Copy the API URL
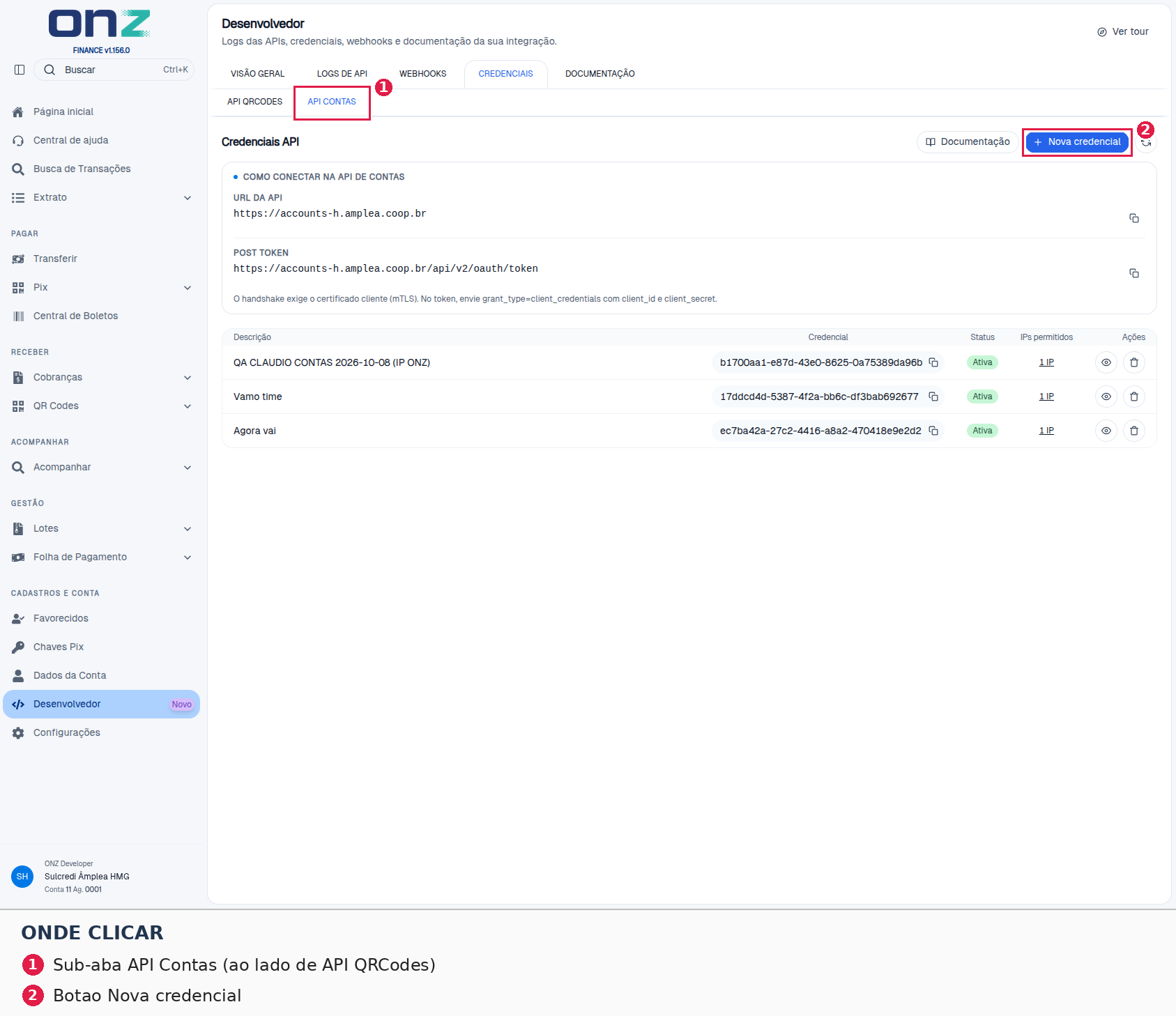The image size is (1176, 1016). point(1134,218)
